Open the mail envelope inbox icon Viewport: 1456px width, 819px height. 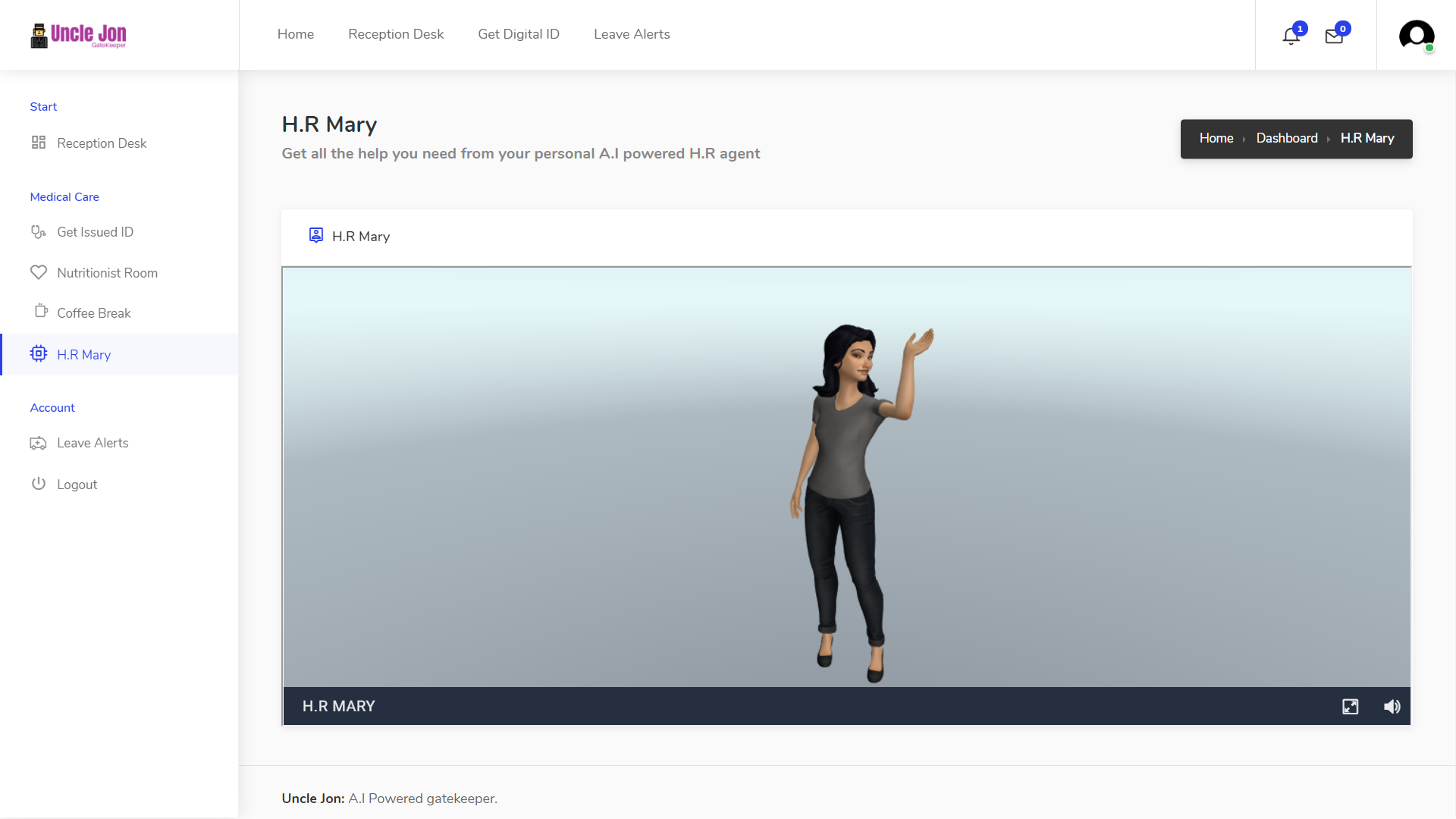[x=1334, y=36]
